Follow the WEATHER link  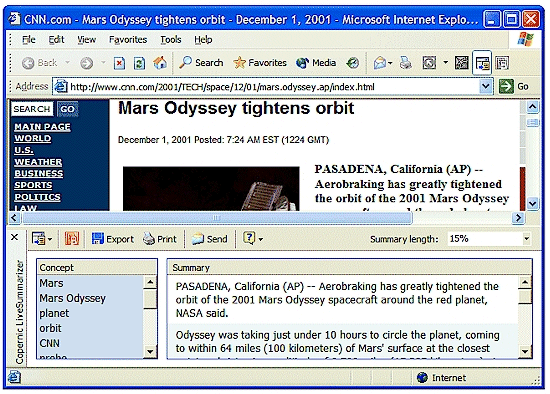(x=38, y=162)
